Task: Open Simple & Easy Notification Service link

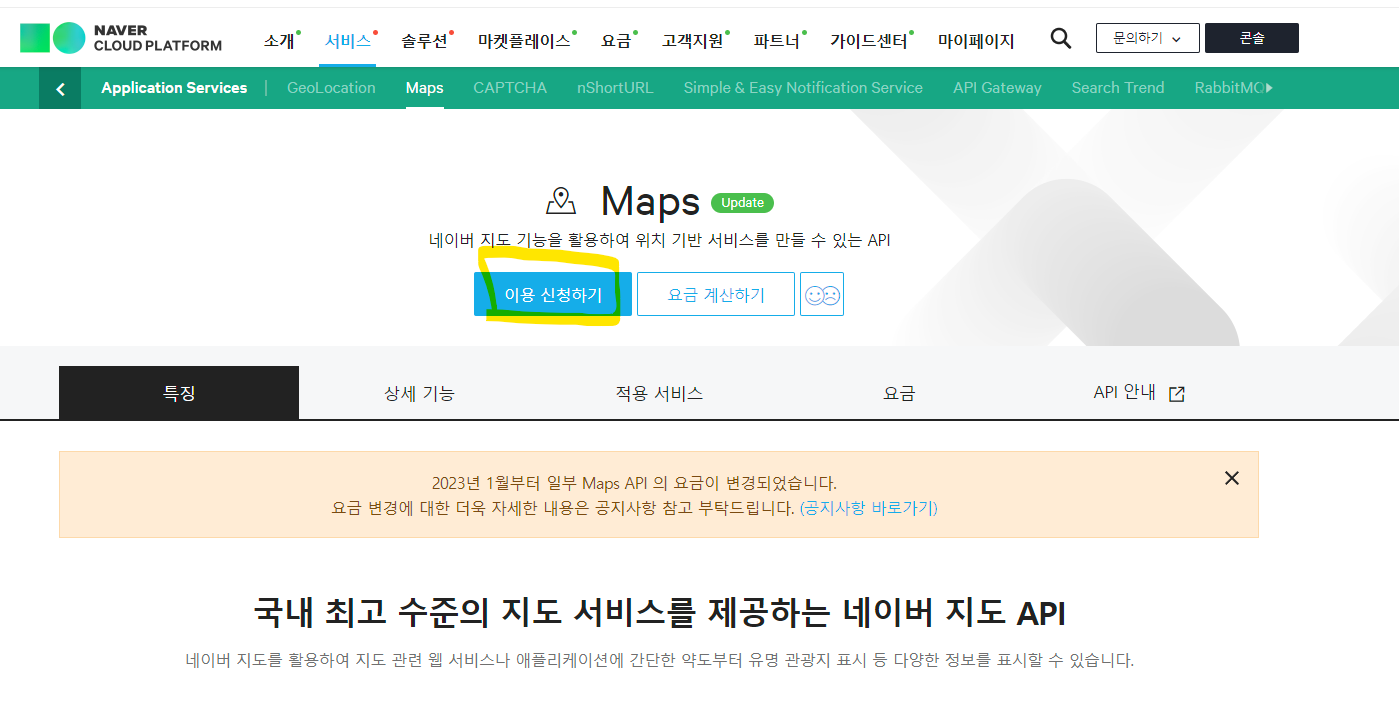Action: click(803, 88)
